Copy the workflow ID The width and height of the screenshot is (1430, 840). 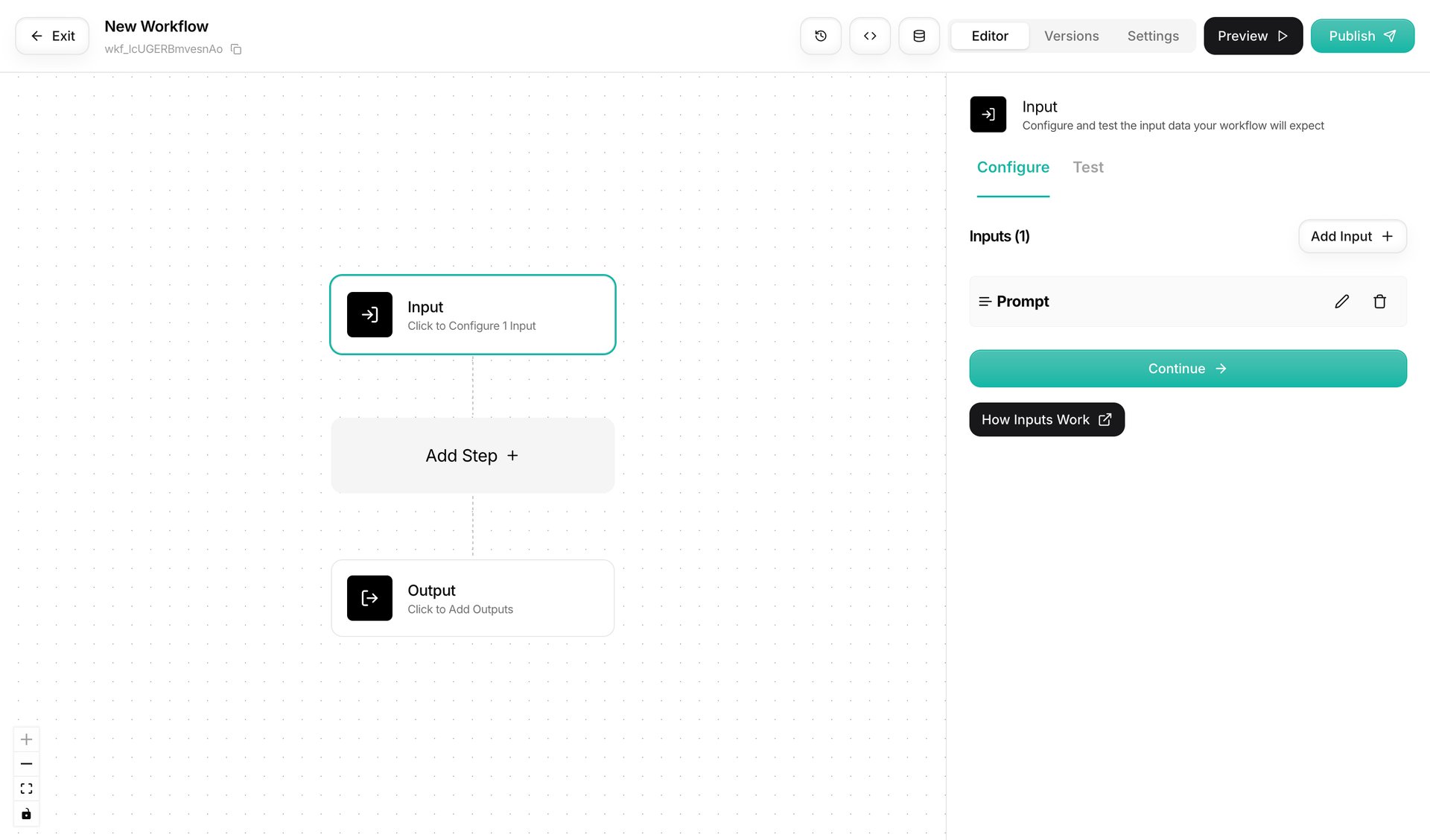coord(235,49)
